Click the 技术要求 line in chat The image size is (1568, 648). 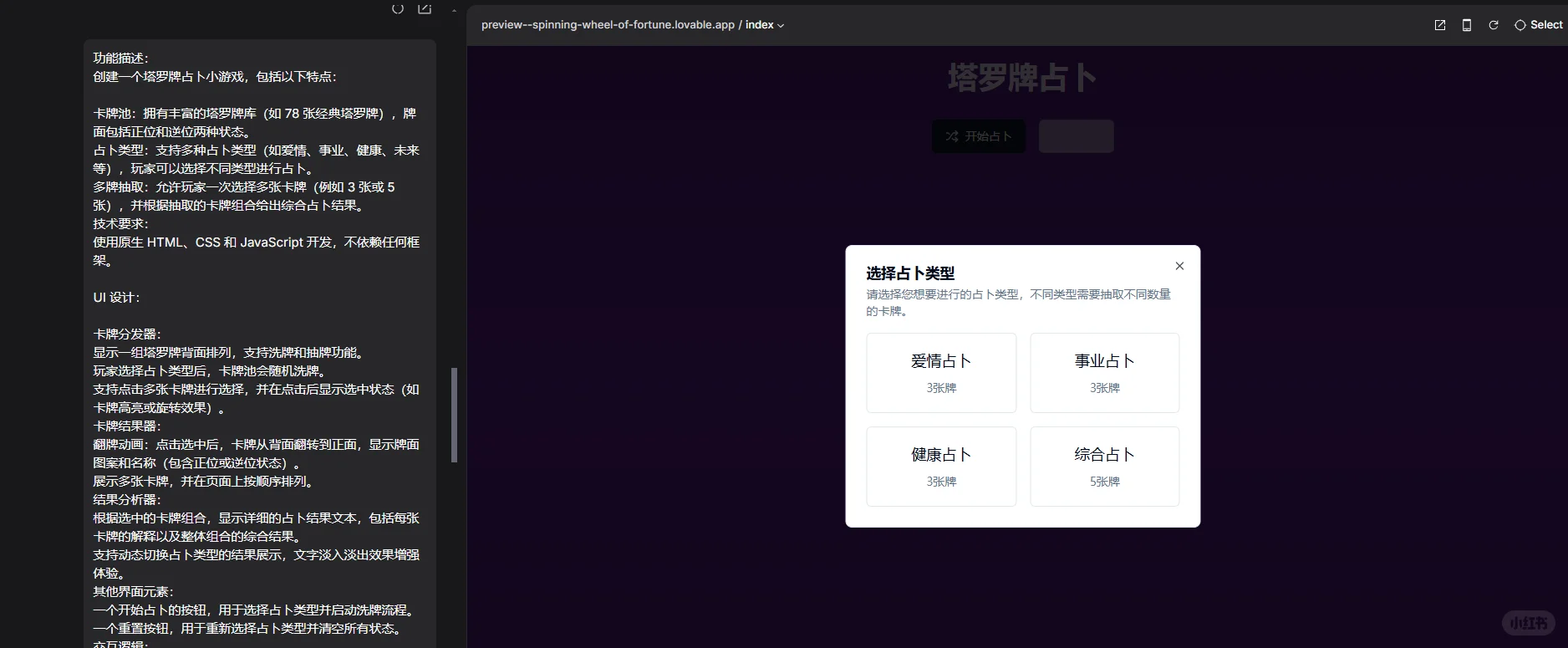pos(121,224)
